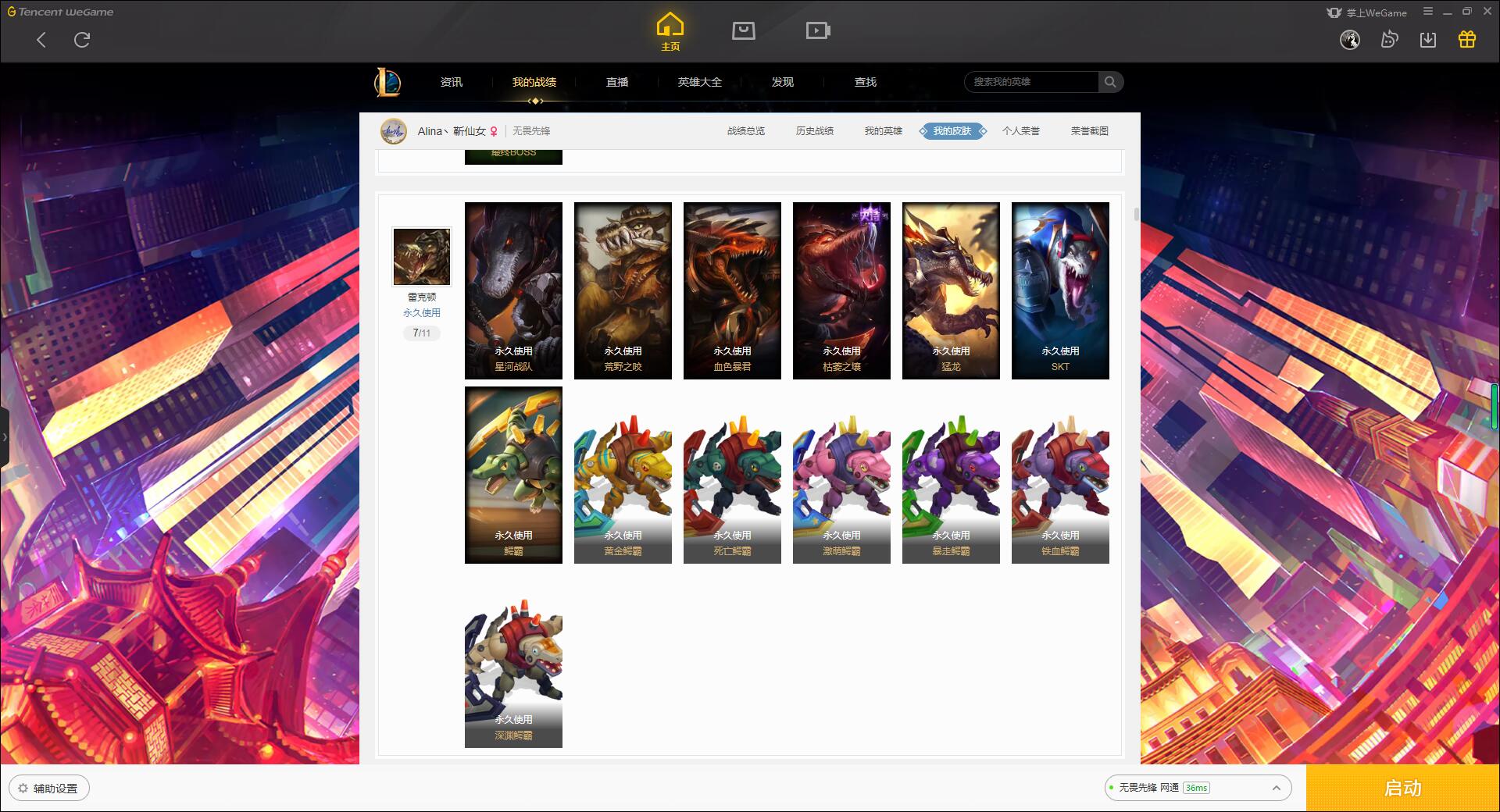The height and width of the screenshot is (812, 1500).
Task: Expand the collapsed left side panel arrow
Action: tap(4, 437)
